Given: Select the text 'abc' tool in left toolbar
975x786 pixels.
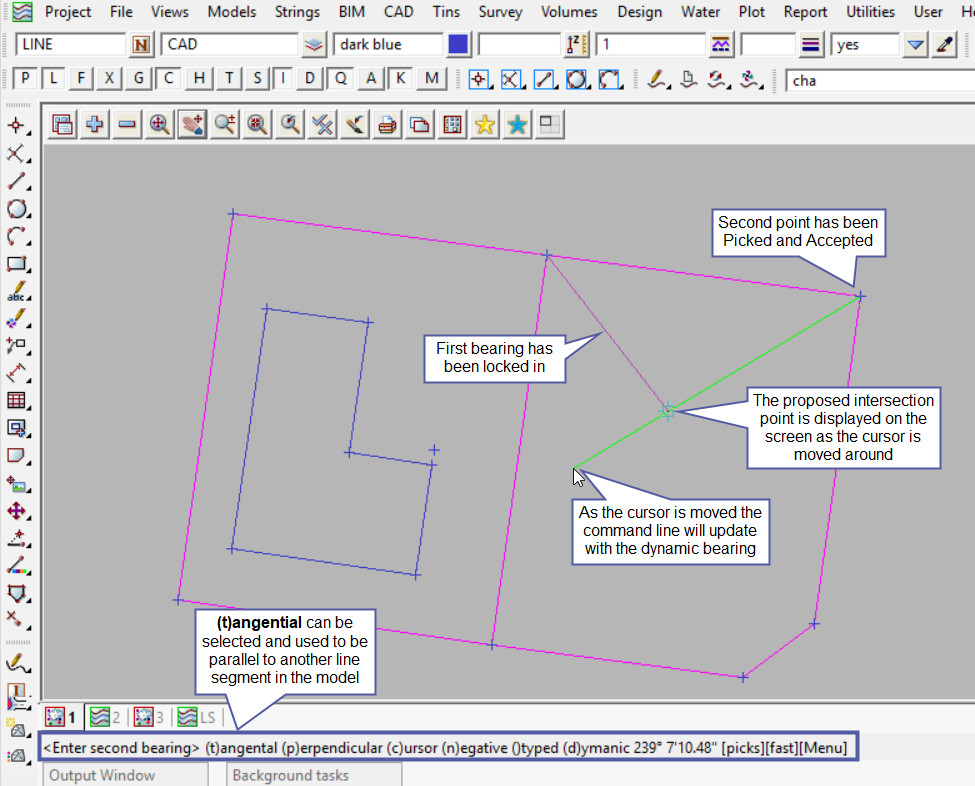Looking at the screenshot, I should pyautogui.click(x=16, y=292).
